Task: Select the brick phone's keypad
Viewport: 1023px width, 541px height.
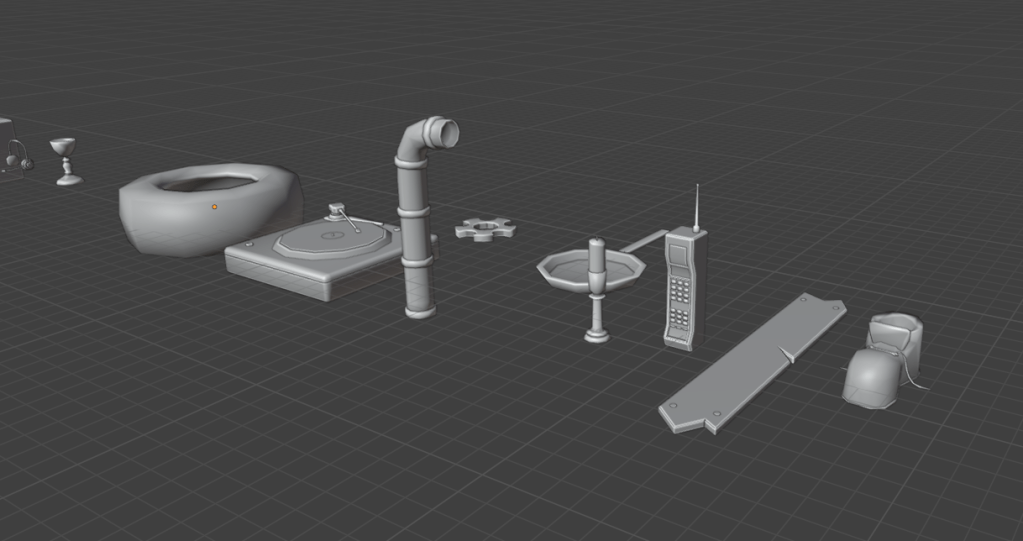Action: (679, 293)
